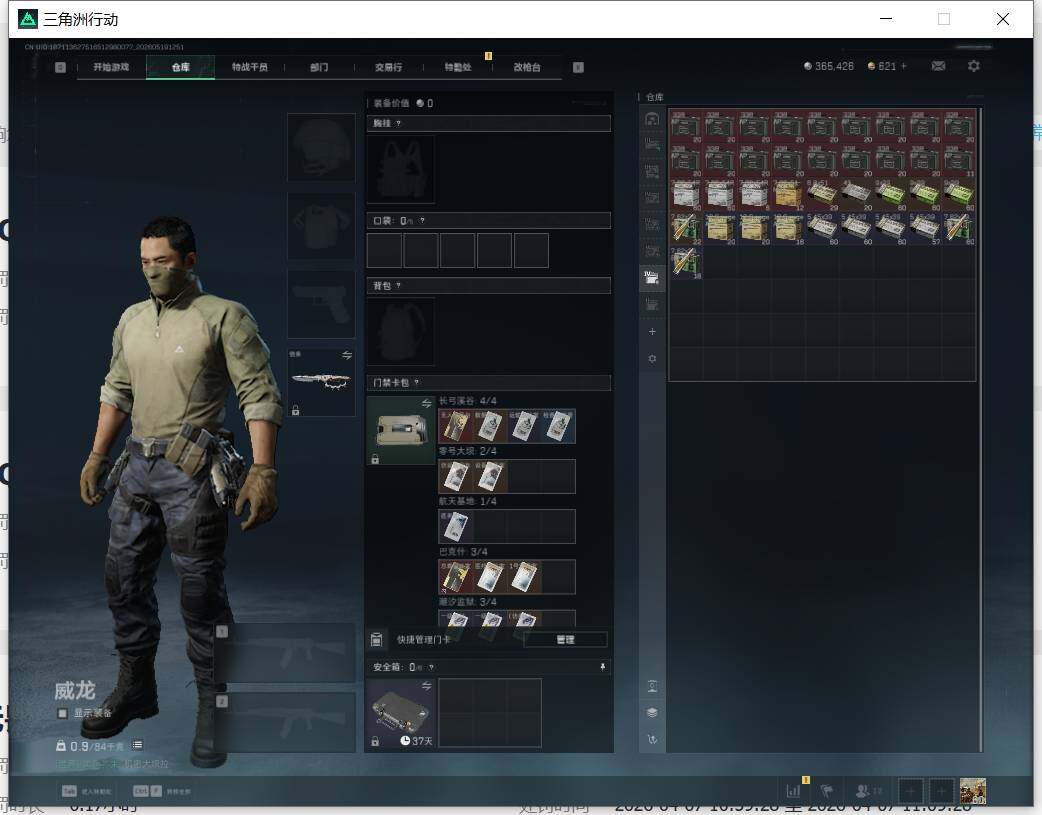This screenshot has width=1042, height=815.
Task: Invite a teammate with the first plus slot
Action: (910, 791)
